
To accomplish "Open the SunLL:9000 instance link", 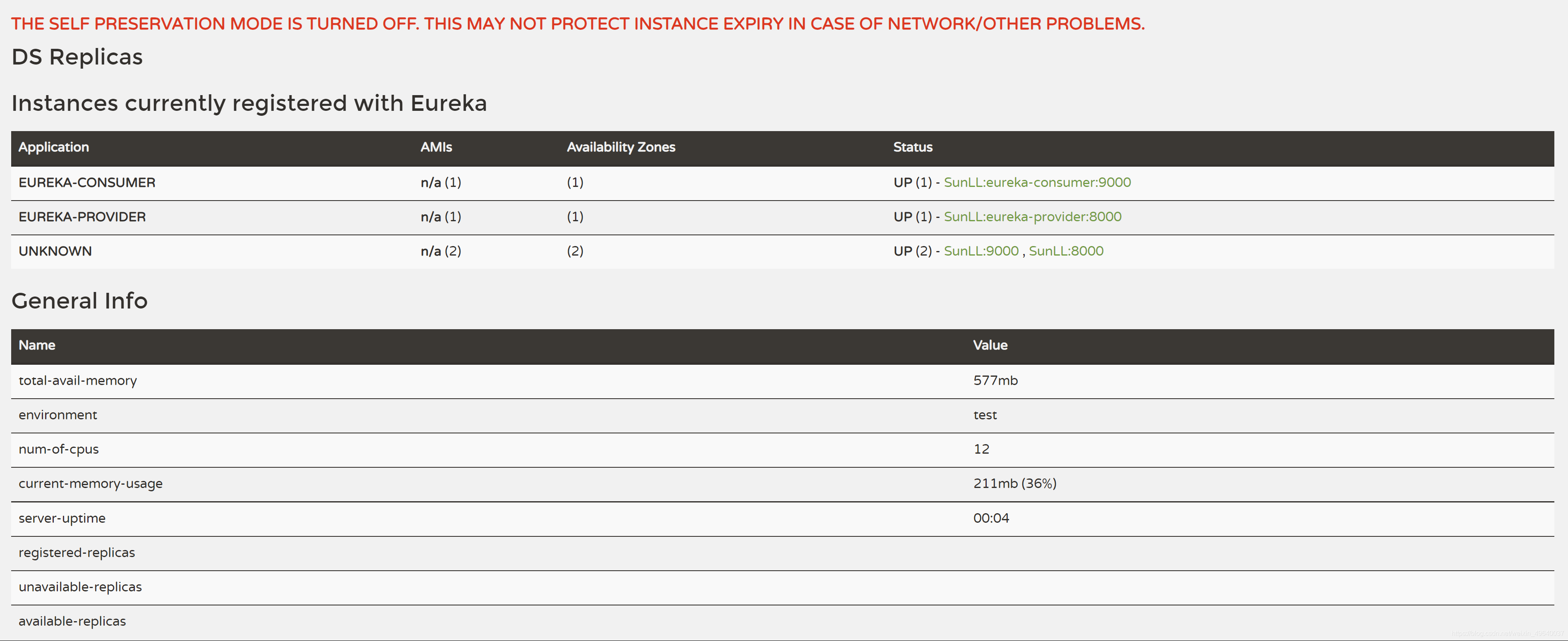I will tap(981, 251).
